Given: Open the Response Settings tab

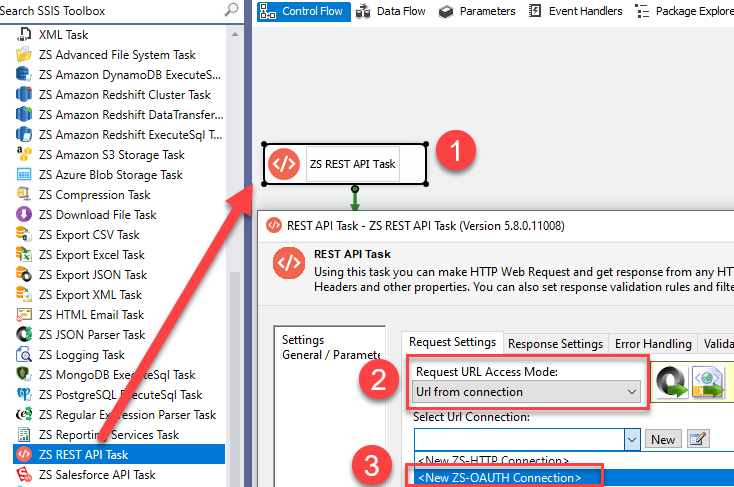Looking at the screenshot, I should tap(555, 344).
